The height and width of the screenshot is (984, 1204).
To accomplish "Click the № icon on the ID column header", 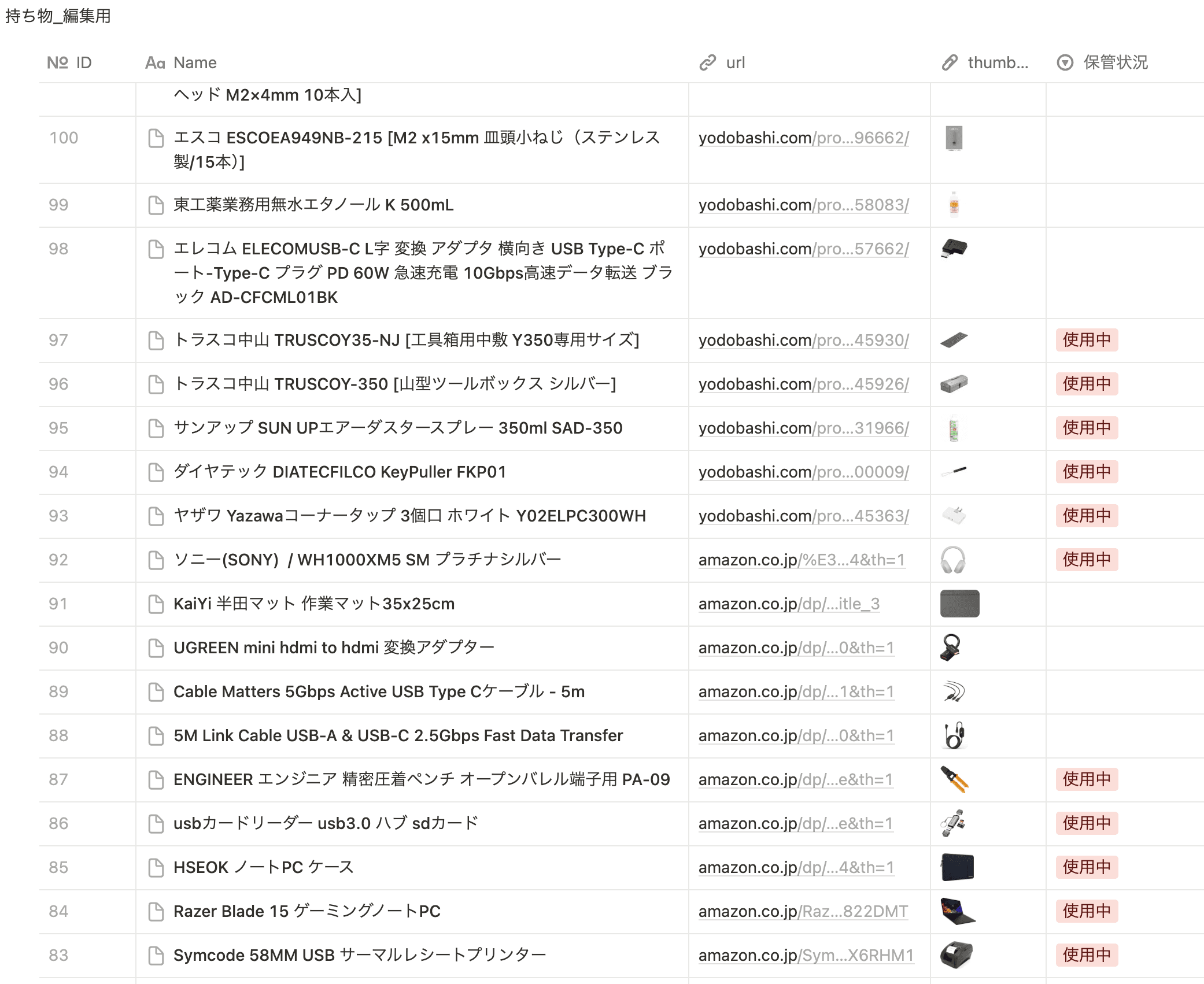I will [58, 62].
